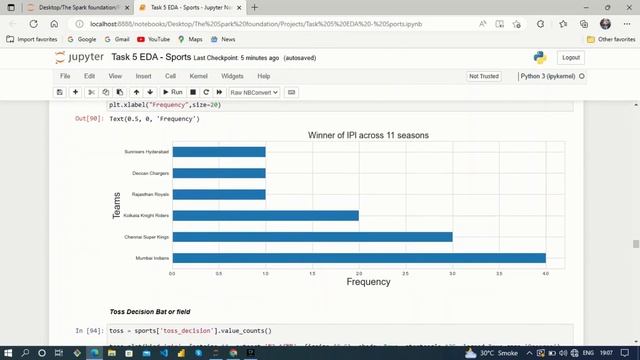Open the notification center icon

624,353
